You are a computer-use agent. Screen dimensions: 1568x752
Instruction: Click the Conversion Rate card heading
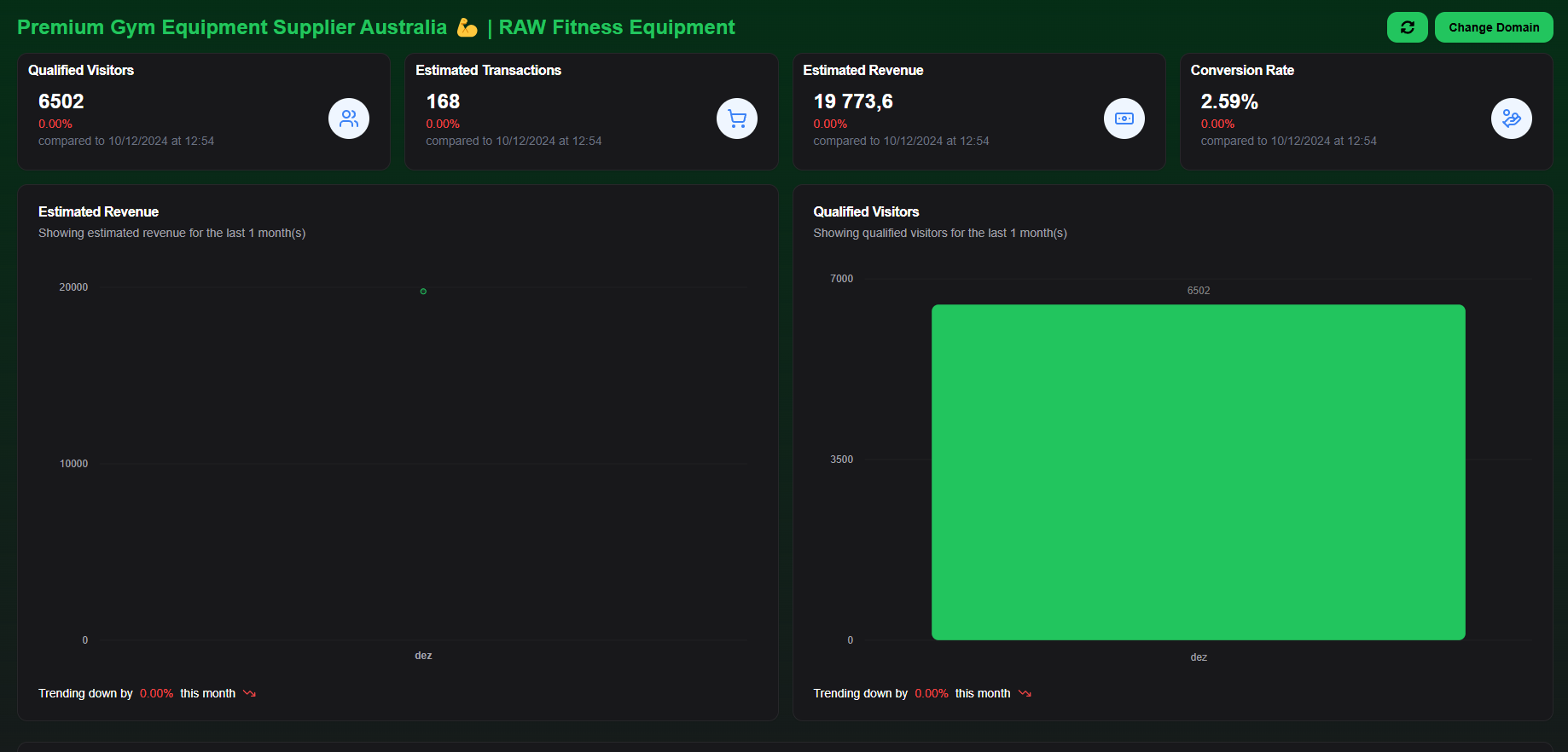pos(1242,70)
